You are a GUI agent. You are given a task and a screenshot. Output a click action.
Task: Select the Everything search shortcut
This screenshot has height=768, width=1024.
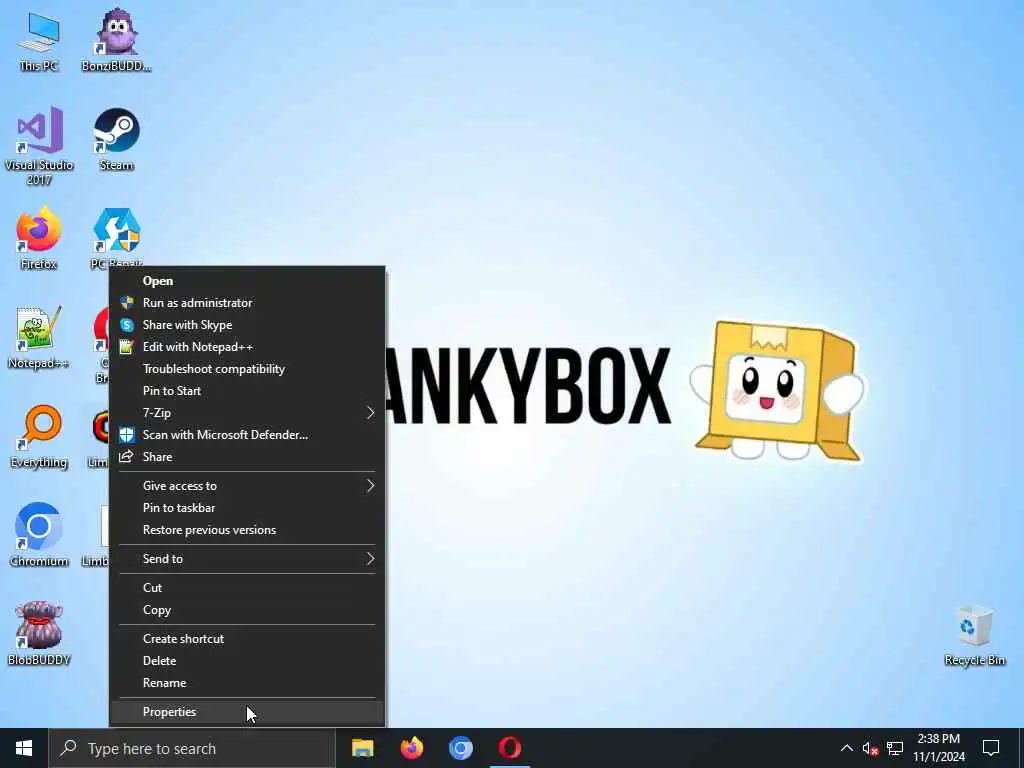pyautogui.click(x=39, y=437)
